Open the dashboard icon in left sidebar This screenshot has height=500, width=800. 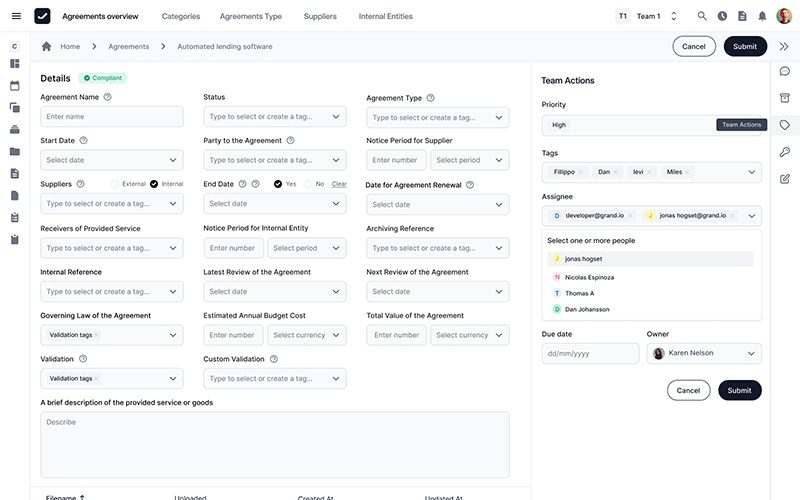point(15,64)
